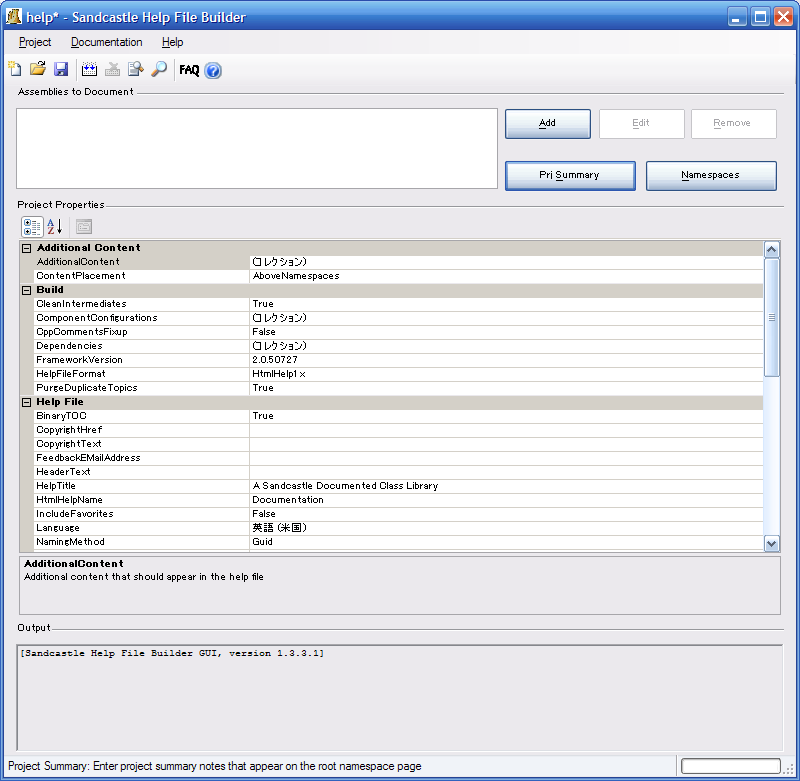
Task: Switch property grid to Categorized view
Action: tap(32, 226)
